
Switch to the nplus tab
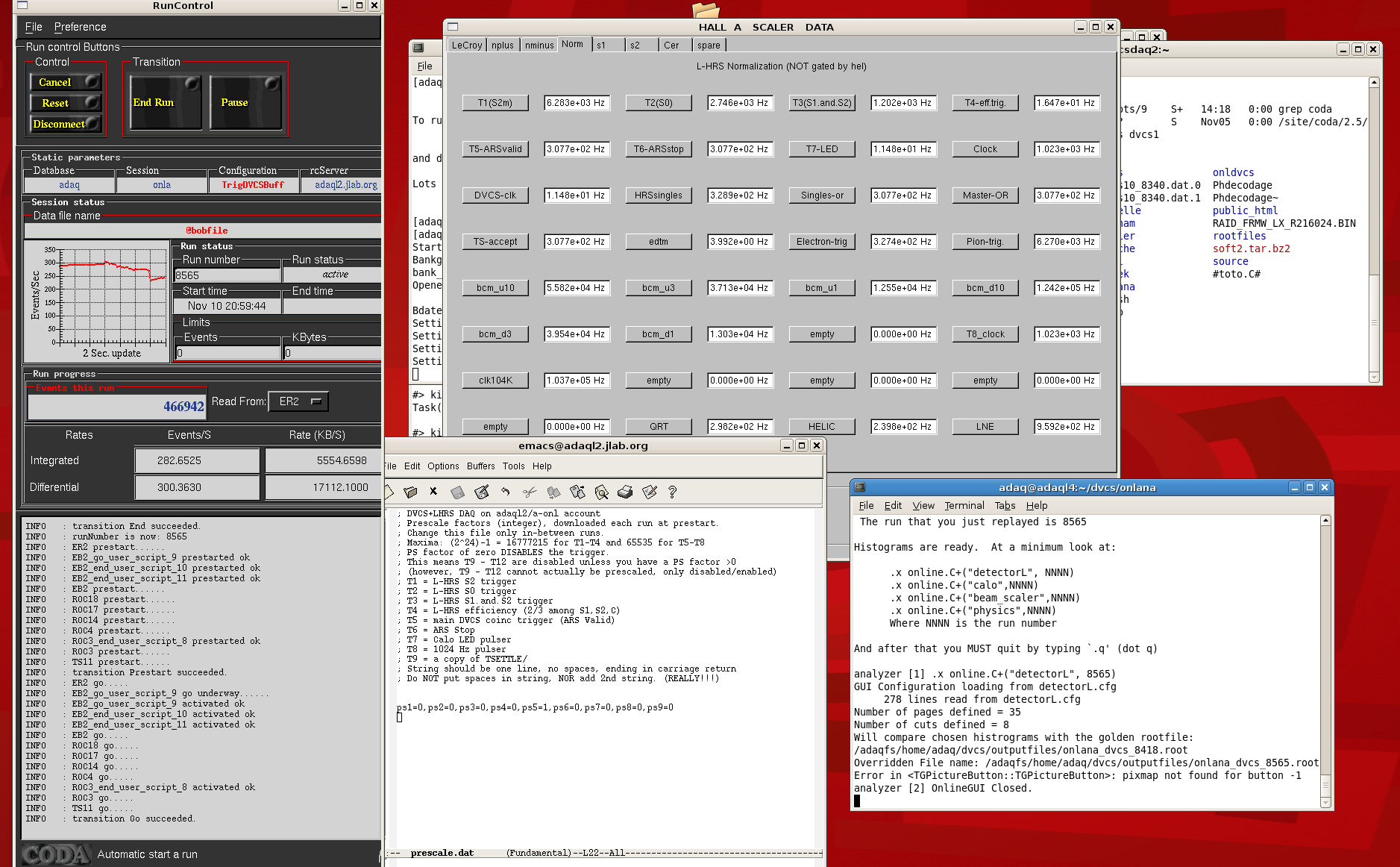click(x=503, y=46)
